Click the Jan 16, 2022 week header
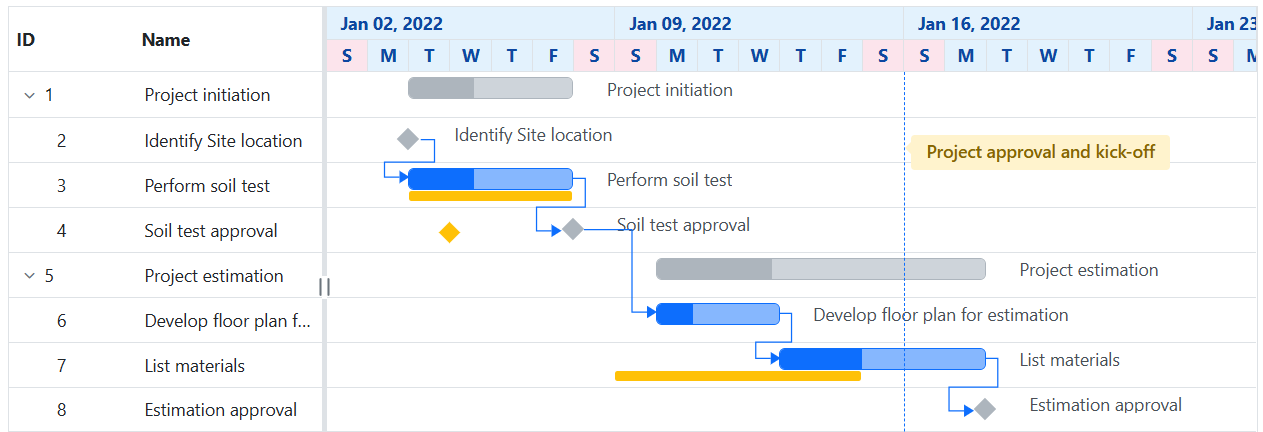The height and width of the screenshot is (432, 1263). (1048, 24)
